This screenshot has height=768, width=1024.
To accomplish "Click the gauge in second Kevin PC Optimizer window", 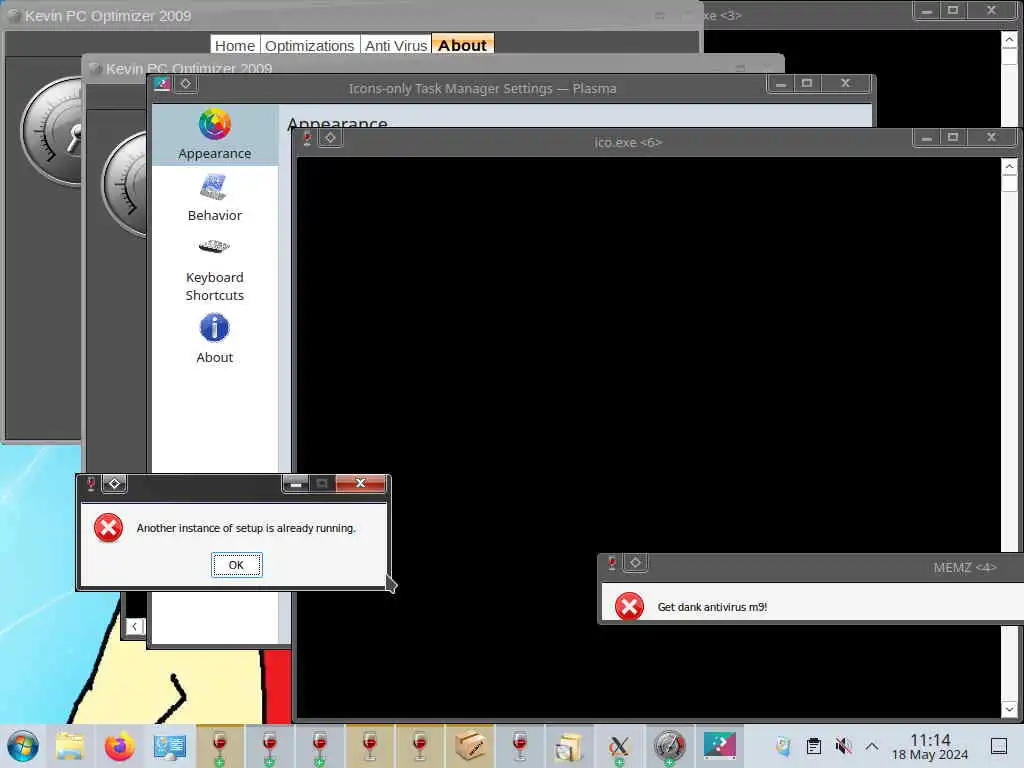I will click(x=124, y=184).
